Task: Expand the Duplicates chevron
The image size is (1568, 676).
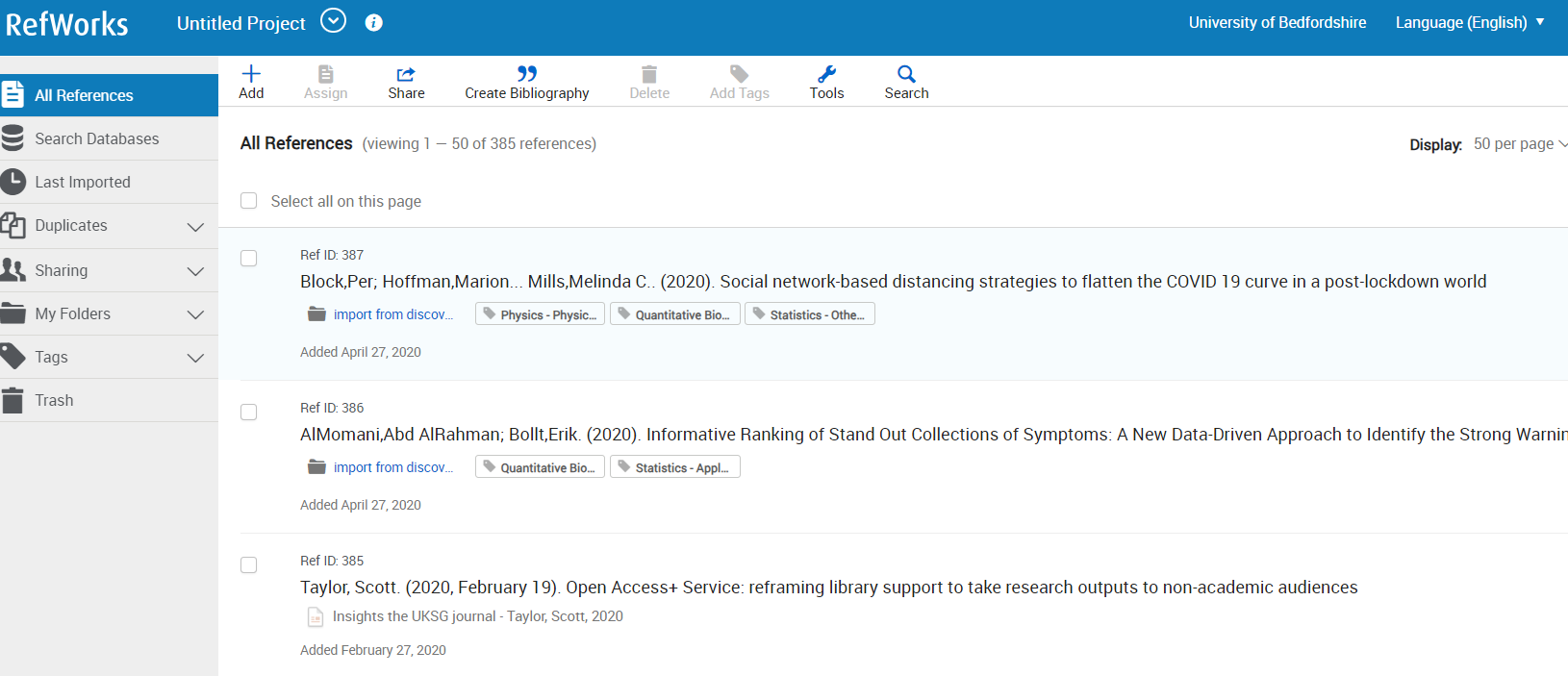Action: click(x=195, y=227)
